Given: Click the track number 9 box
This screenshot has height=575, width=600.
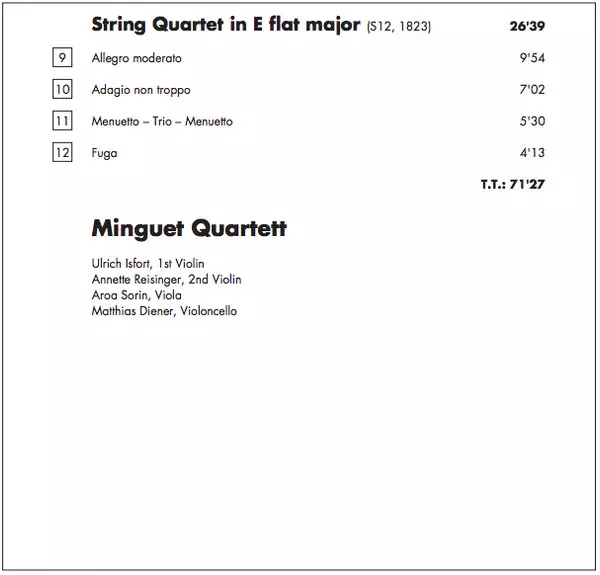Looking at the screenshot, I should [x=62, y=58].
